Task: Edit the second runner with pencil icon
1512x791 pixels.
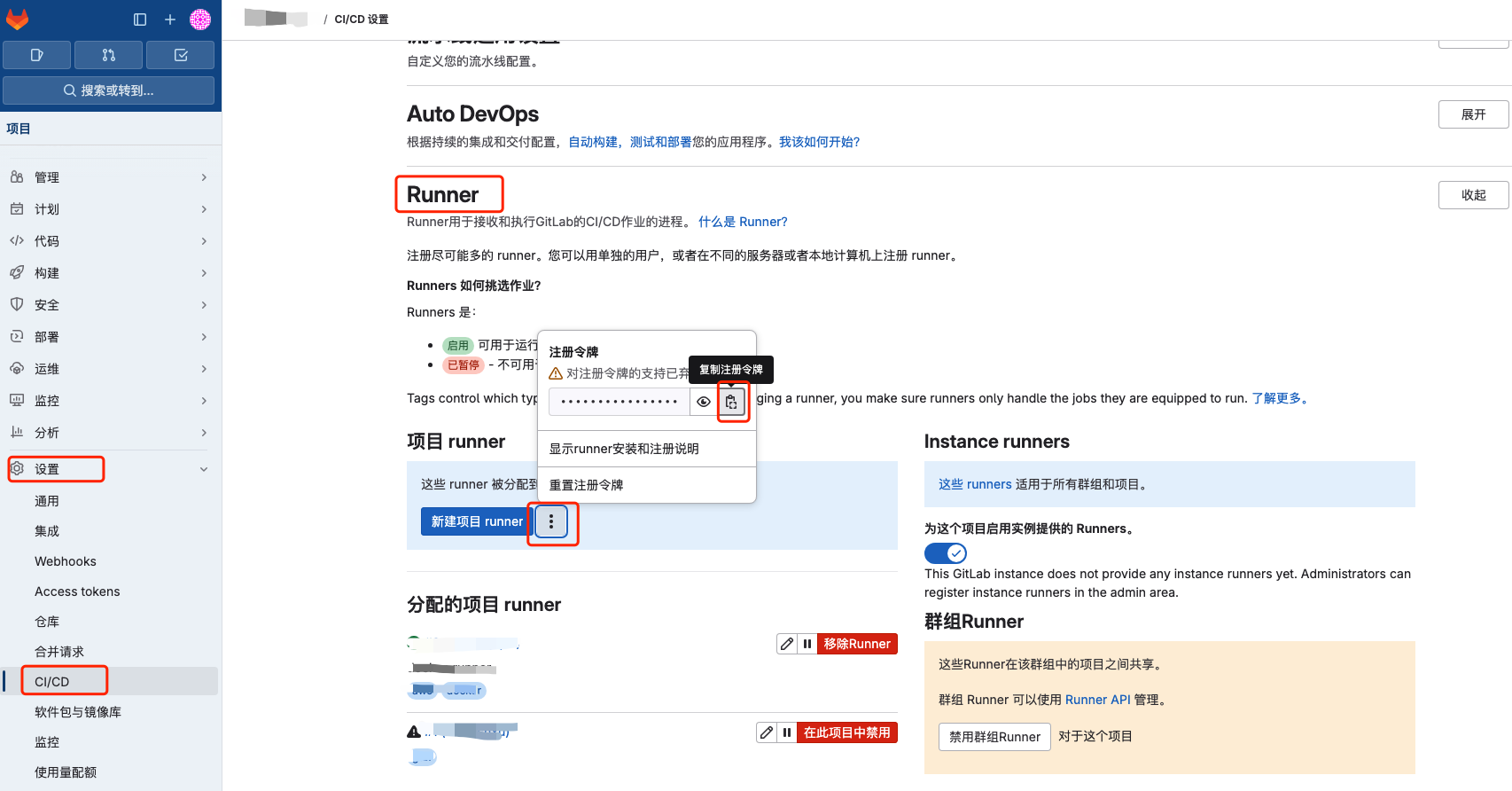Action: 767,732
